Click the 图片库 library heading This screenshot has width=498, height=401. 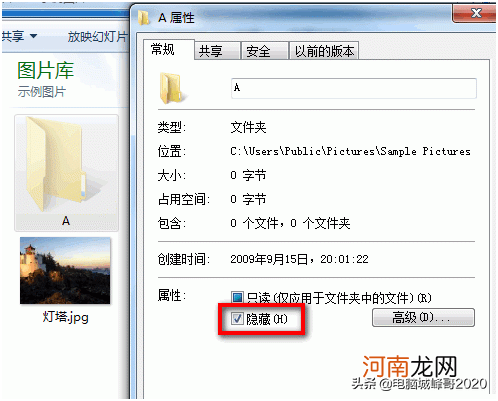(x=45, y=70)
